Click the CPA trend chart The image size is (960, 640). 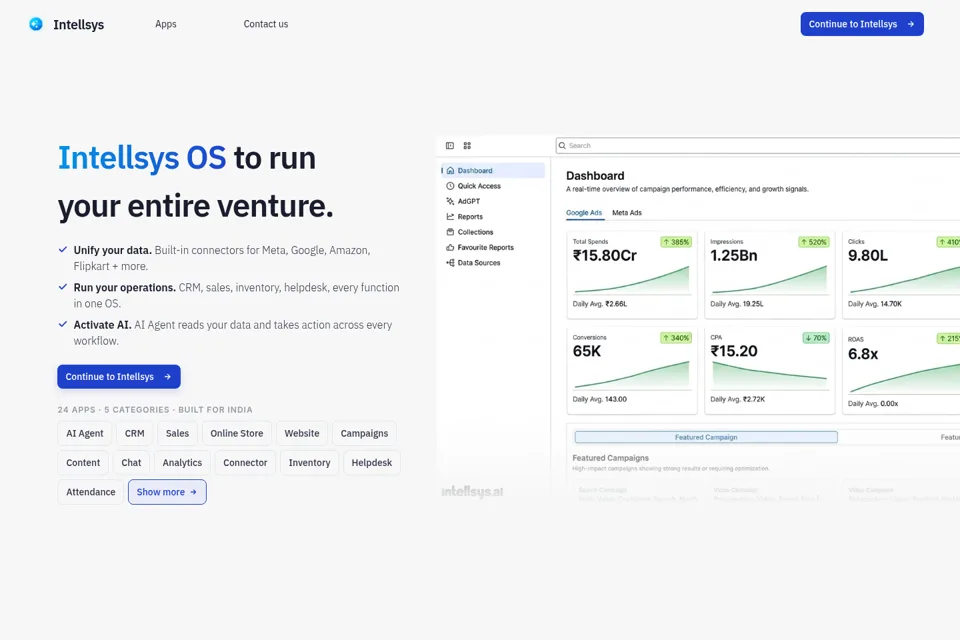[x=770, y=375]
